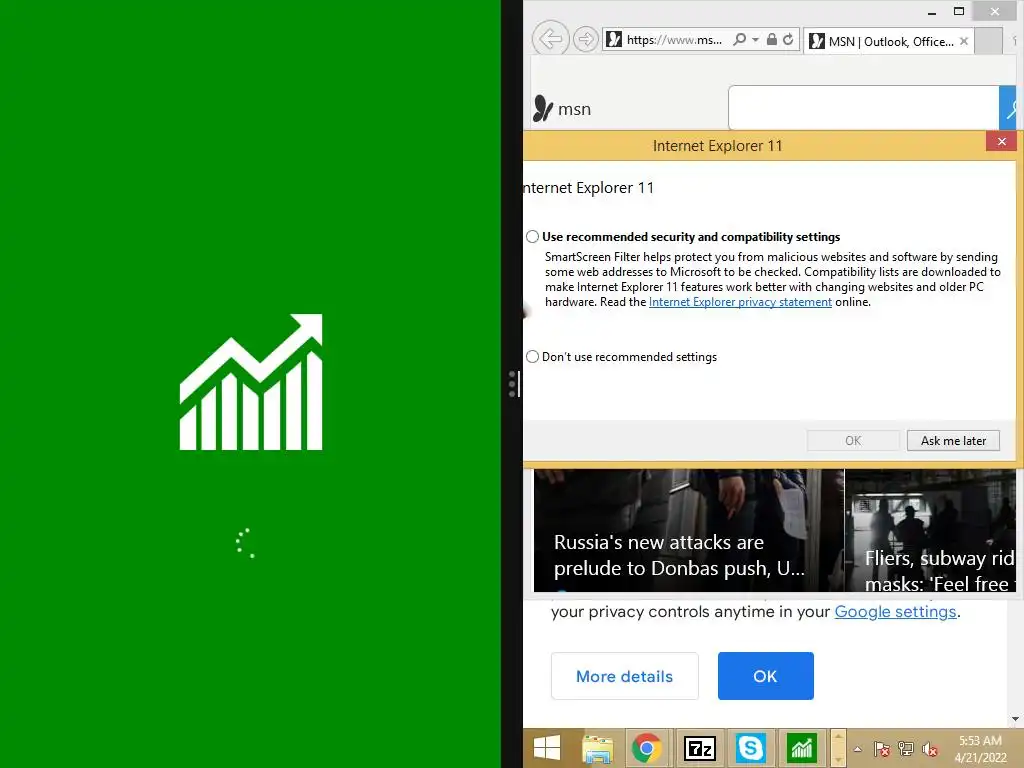Select Use recommended security and compatibility settings
1024x768 pixels.
(x=532, y=236)
